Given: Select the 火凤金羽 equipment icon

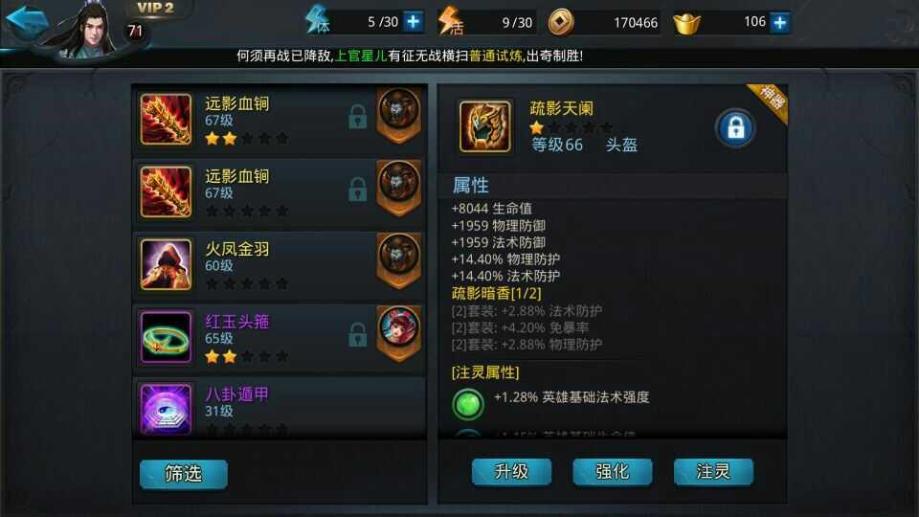Looking at the screenshot, I should [x=166, y=264].
